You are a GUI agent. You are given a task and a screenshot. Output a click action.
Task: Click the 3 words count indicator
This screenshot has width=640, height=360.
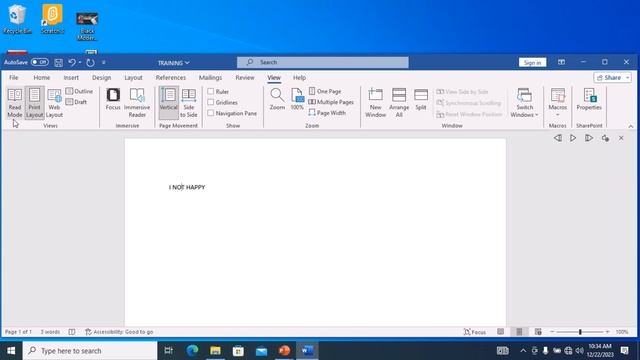(x=50, y=332)
